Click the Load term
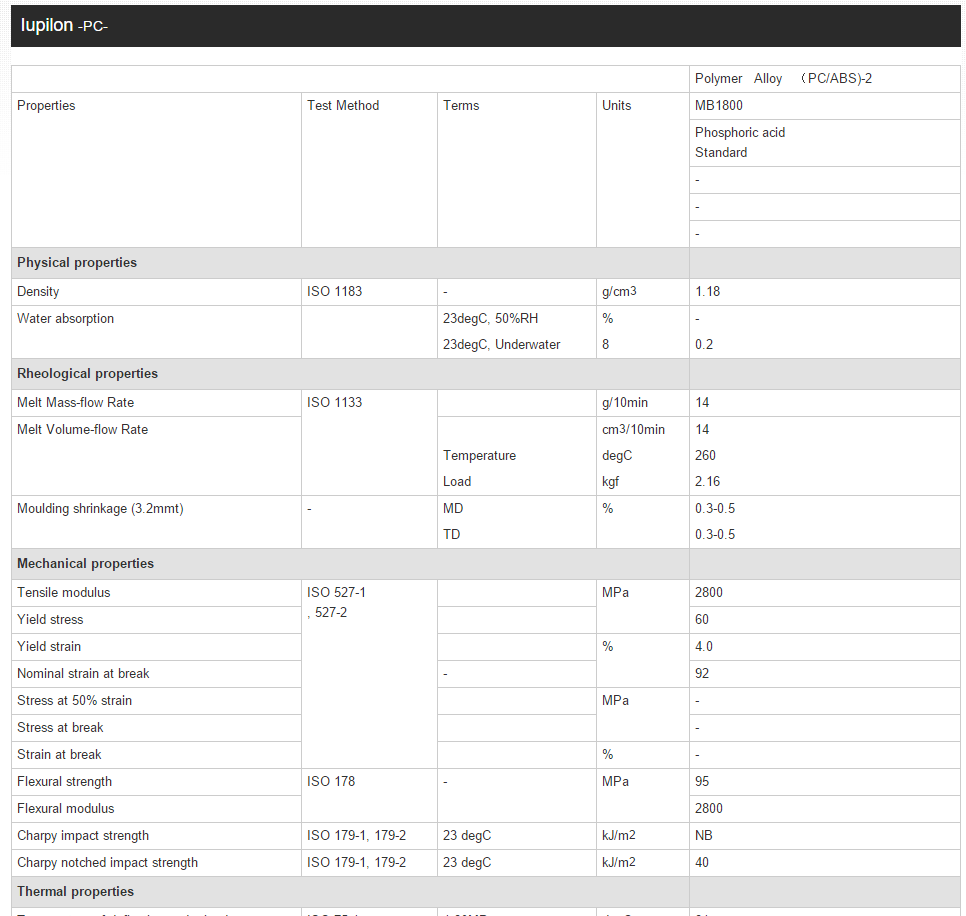This screenshot has height=916, width=966. [x=457, y=481]
